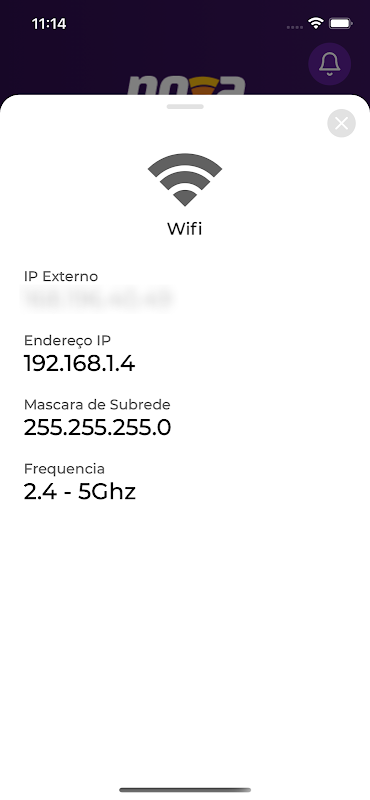Tap the Nova logo in the header
370x800 pixels.
coord(186,85)
